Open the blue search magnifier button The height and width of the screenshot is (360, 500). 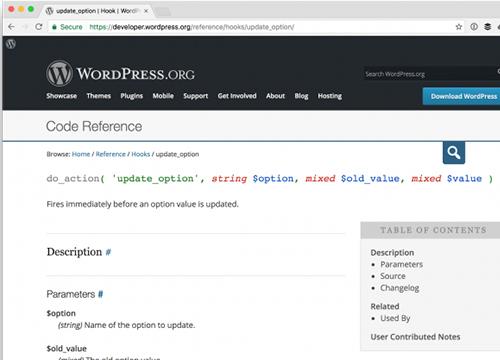click(x=454, y=153)
